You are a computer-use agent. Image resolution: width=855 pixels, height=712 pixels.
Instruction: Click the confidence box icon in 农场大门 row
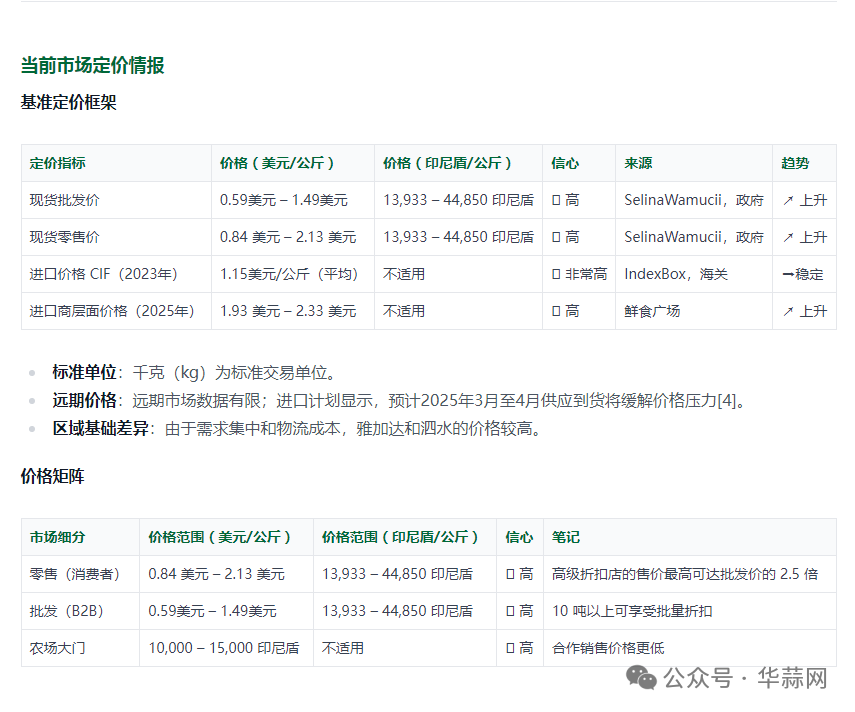click(x=510, y=648)
